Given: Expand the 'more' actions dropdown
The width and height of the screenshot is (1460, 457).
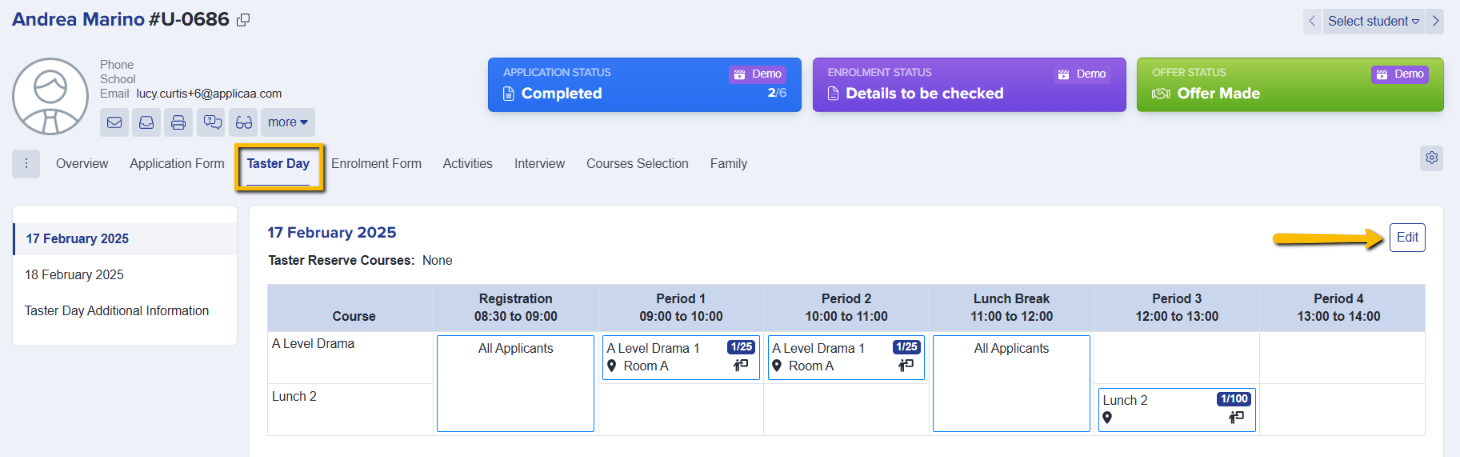Looking at the screenshot, I should click(288, 123).
